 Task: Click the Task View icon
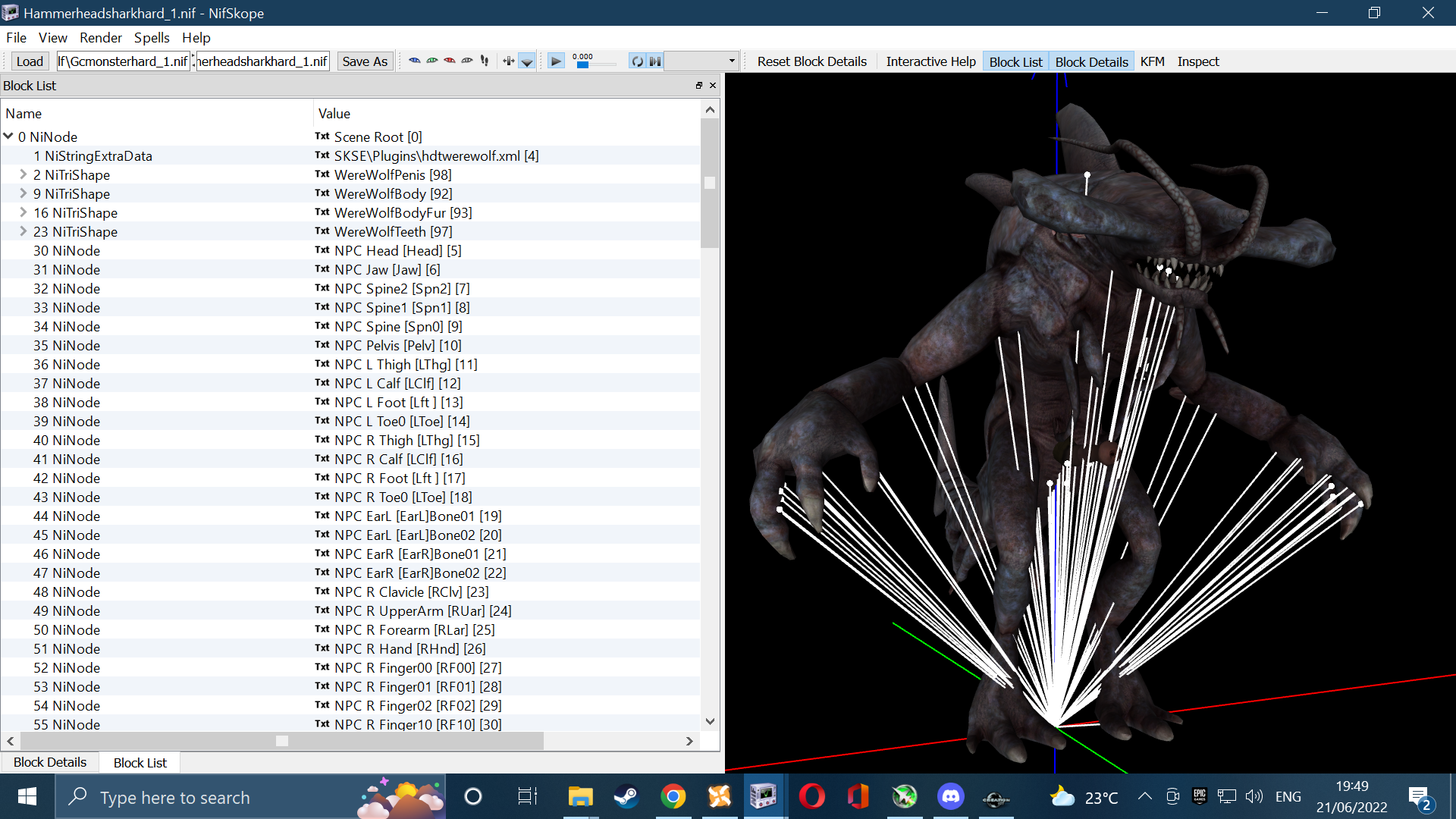click(x=527, y=796)
